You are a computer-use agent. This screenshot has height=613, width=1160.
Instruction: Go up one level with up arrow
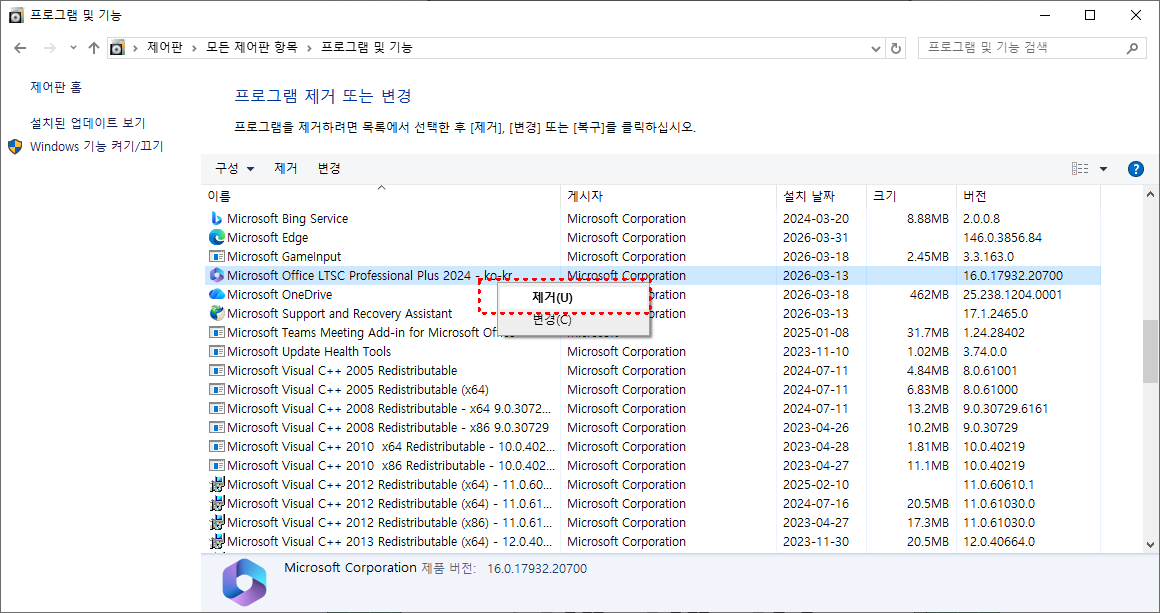point(93,48)
